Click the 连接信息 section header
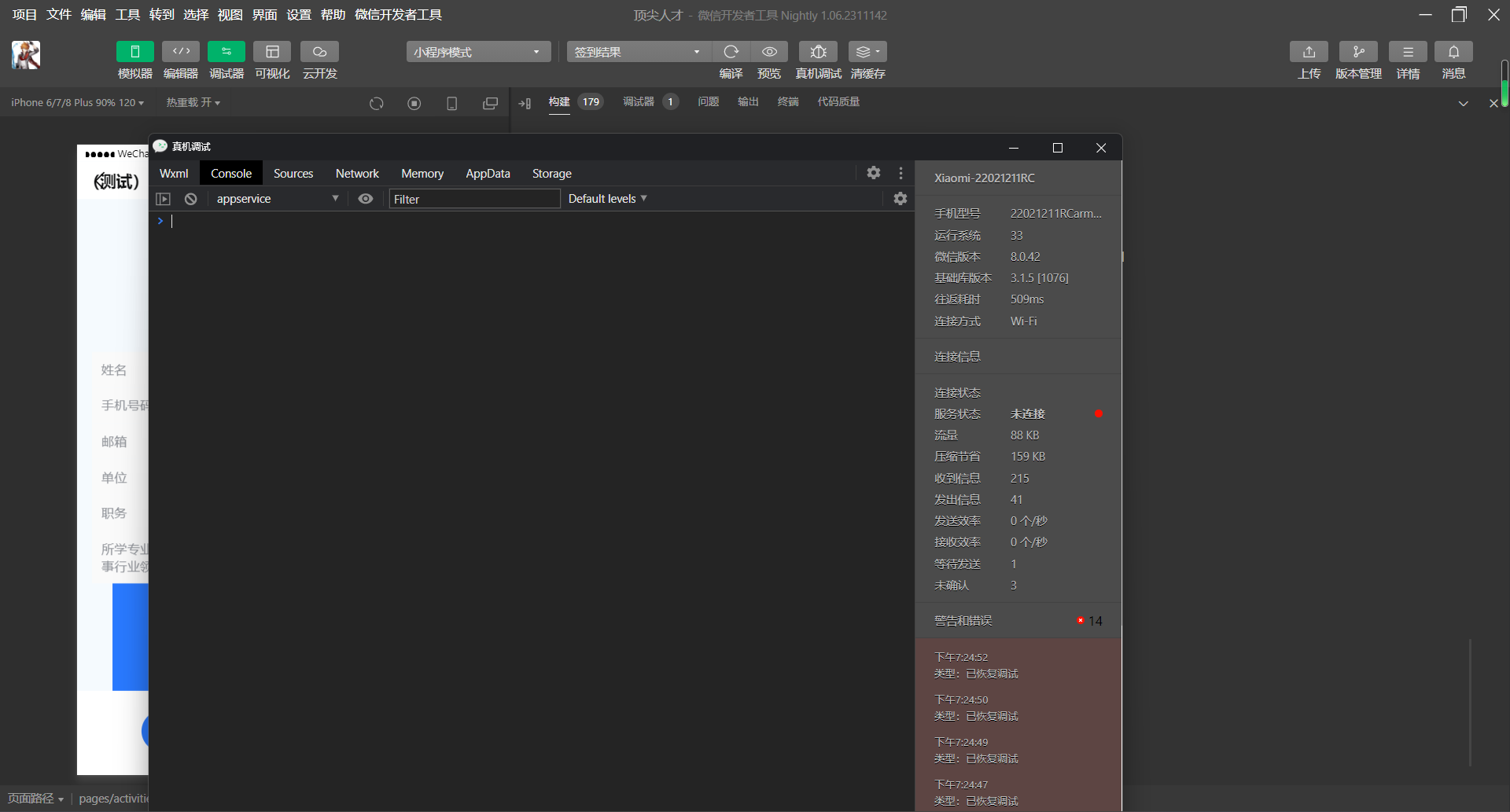The image size is (1510, 812). pyautogui.click(x=1018, y=357)
